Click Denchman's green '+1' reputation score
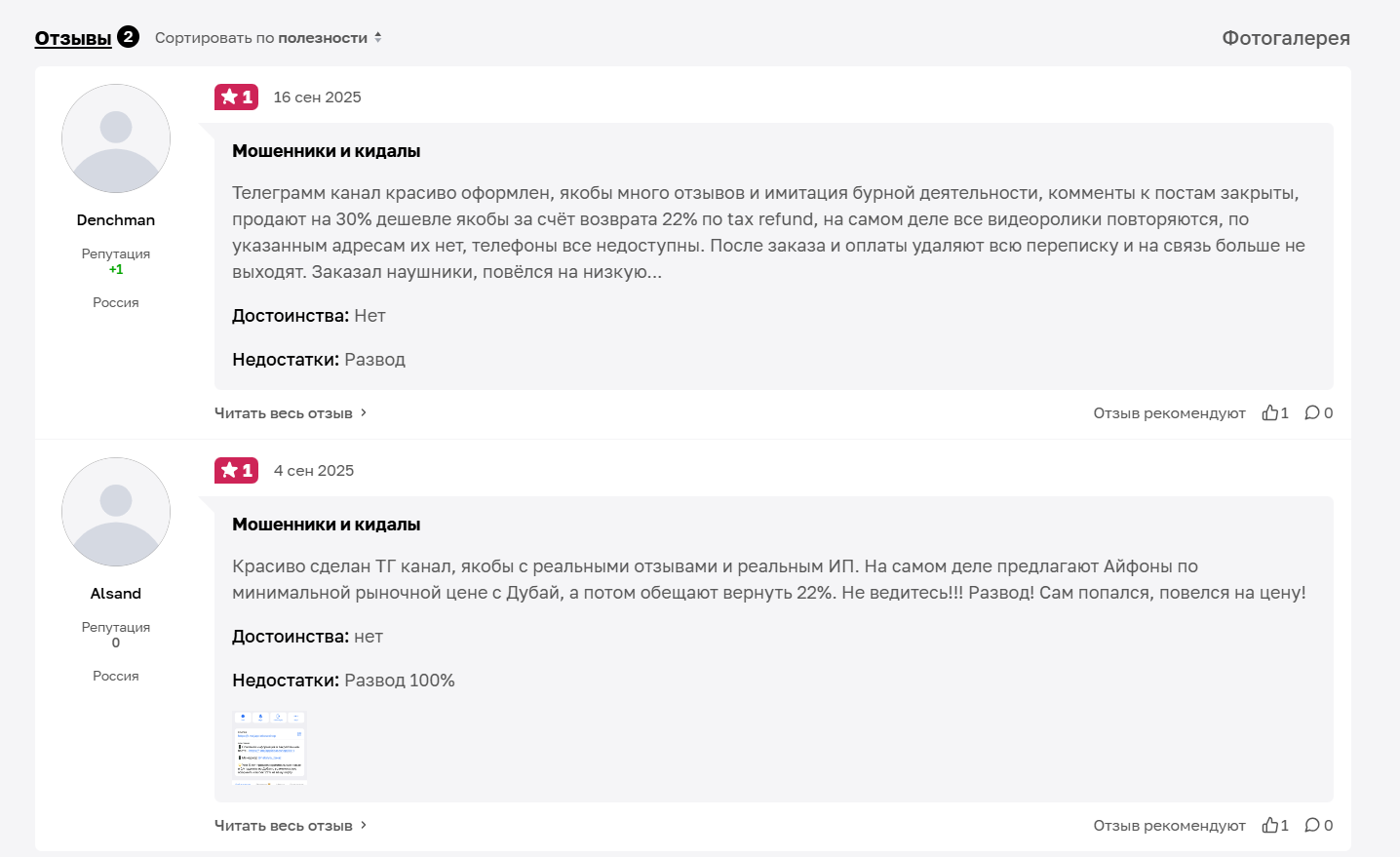This screenshot has width=1400, height=857. click(116, 270)
